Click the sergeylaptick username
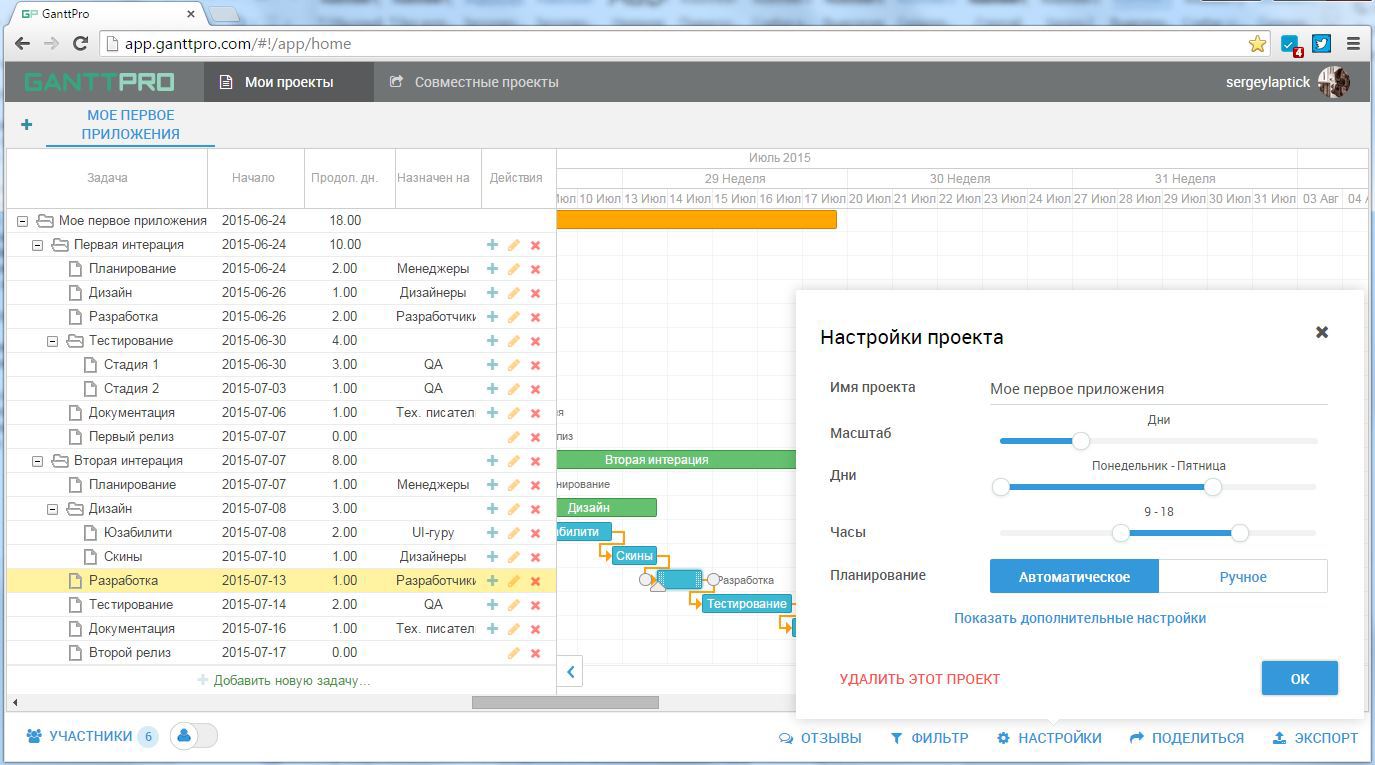The width and height of the screenshot is (1375, 765). pyautogui.click(x=1268, y=82)
